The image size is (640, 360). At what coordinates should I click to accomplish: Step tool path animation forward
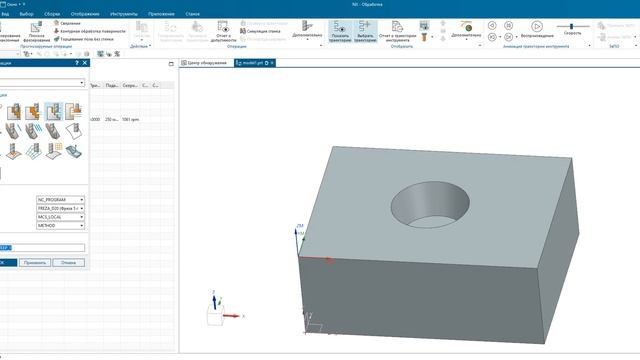(x=508, y=26)
